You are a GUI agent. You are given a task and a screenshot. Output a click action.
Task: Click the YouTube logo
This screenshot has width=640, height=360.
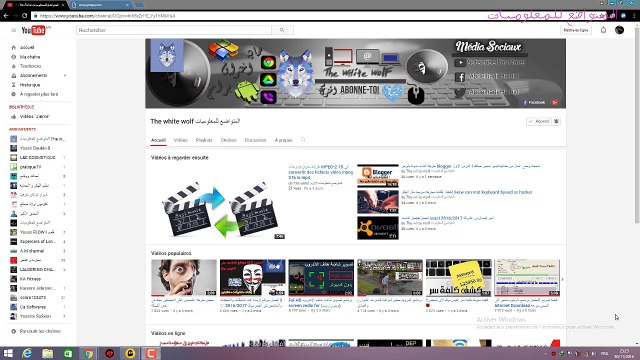click(33, 30)
